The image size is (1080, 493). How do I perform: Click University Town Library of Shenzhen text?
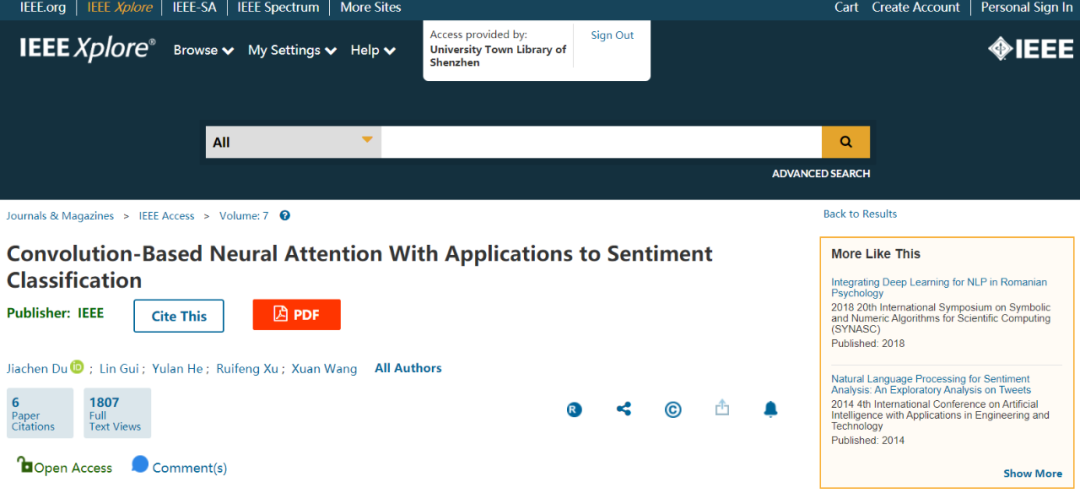(498, 56)
